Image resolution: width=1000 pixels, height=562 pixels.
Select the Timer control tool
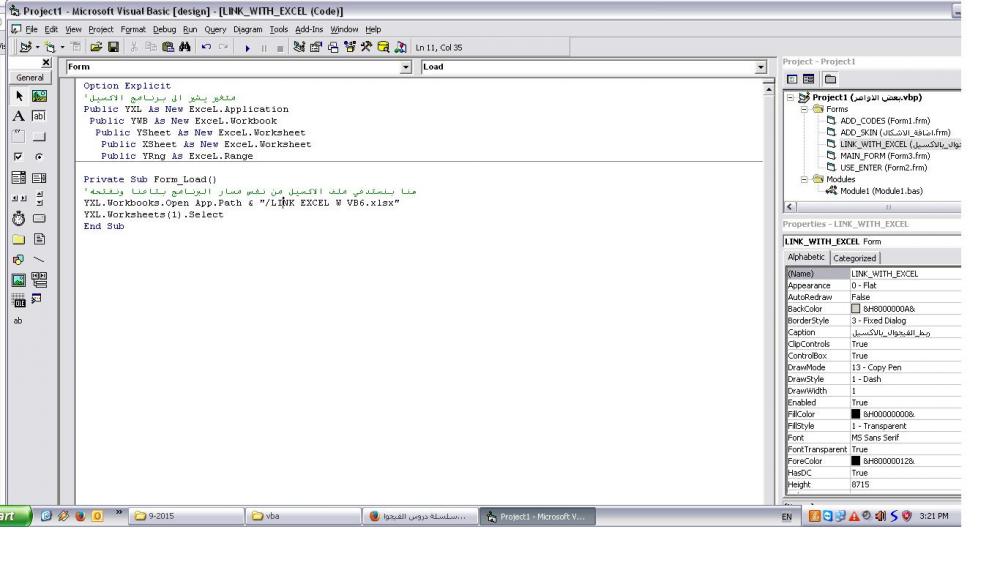[18, 219]
